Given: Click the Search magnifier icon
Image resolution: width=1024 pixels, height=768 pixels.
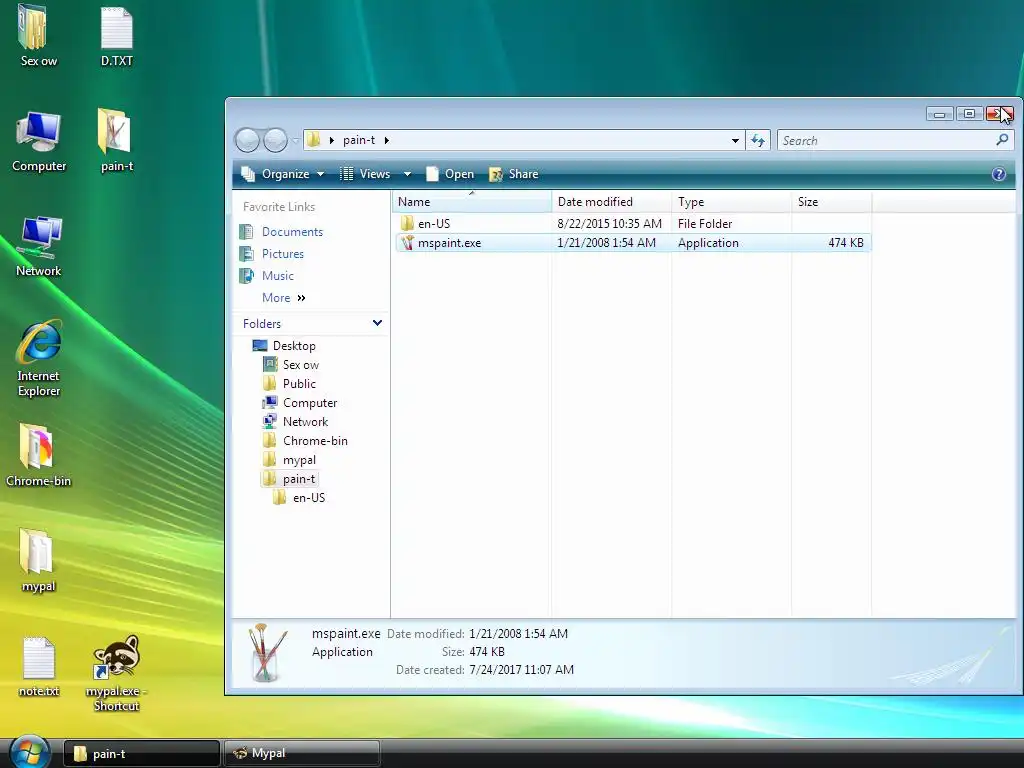Looking at the screenshot, I should tap(1002, 140).
